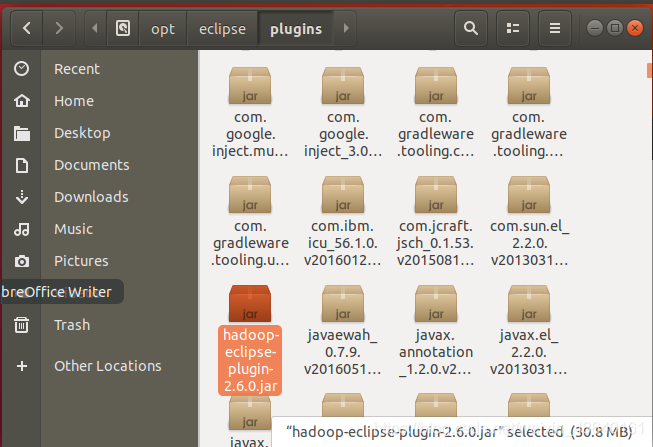Click the highlighted hadoop-eclipse-plugin jar icon
The height and width of the screenshot is (447, 653).
(x=250, y=304)
